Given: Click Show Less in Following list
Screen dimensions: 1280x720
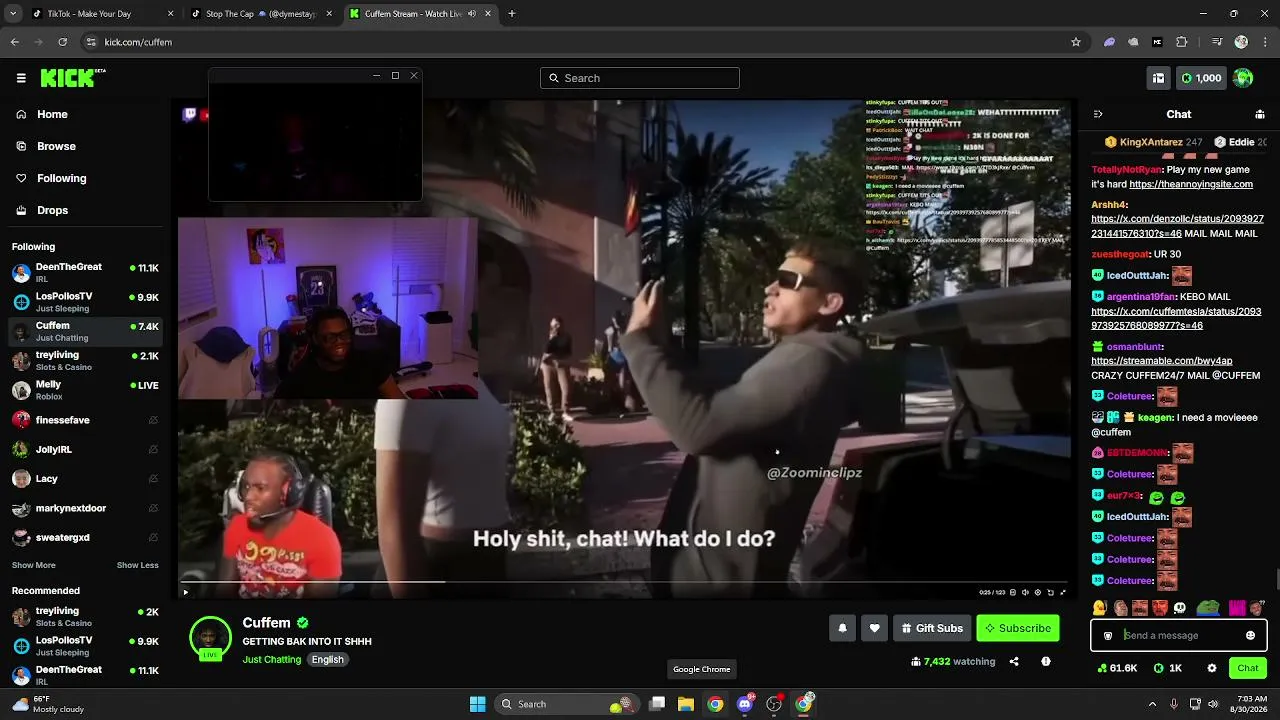Looking at the screenshot, I should [x=138, y=565].
